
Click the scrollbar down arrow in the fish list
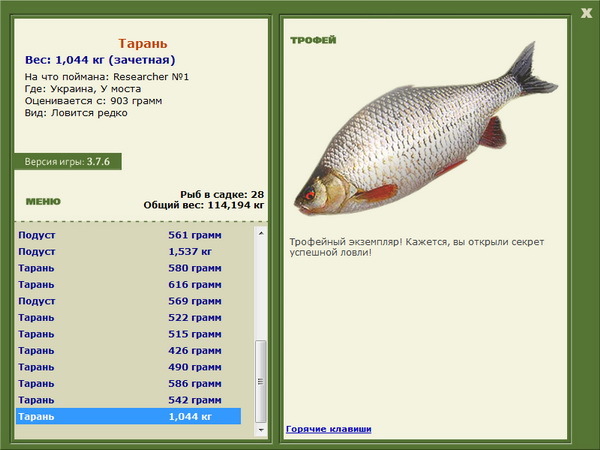(x=262, y=430)
